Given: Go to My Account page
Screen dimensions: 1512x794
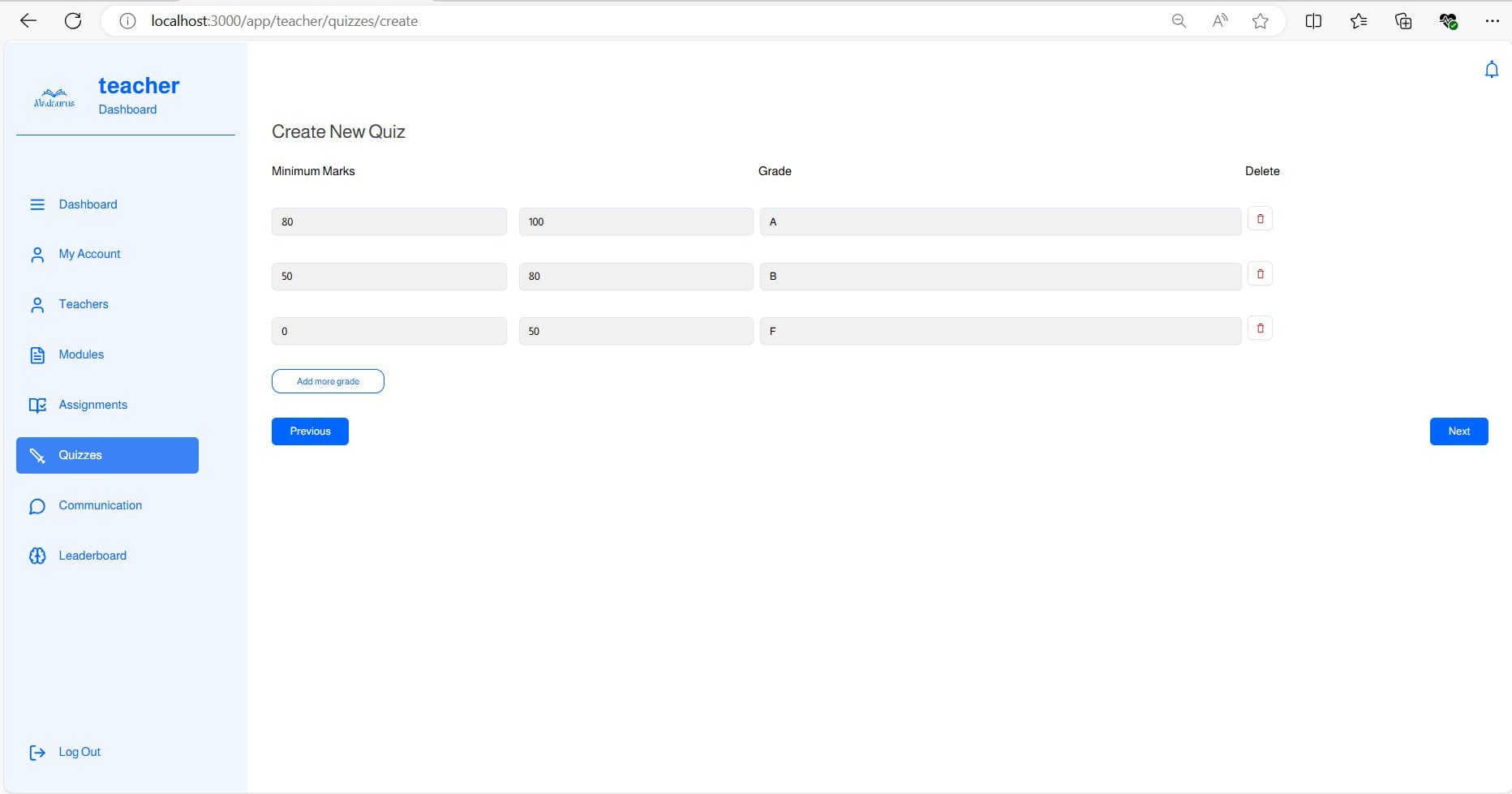Looking at the screenshot, I should (x=89, y=254).
